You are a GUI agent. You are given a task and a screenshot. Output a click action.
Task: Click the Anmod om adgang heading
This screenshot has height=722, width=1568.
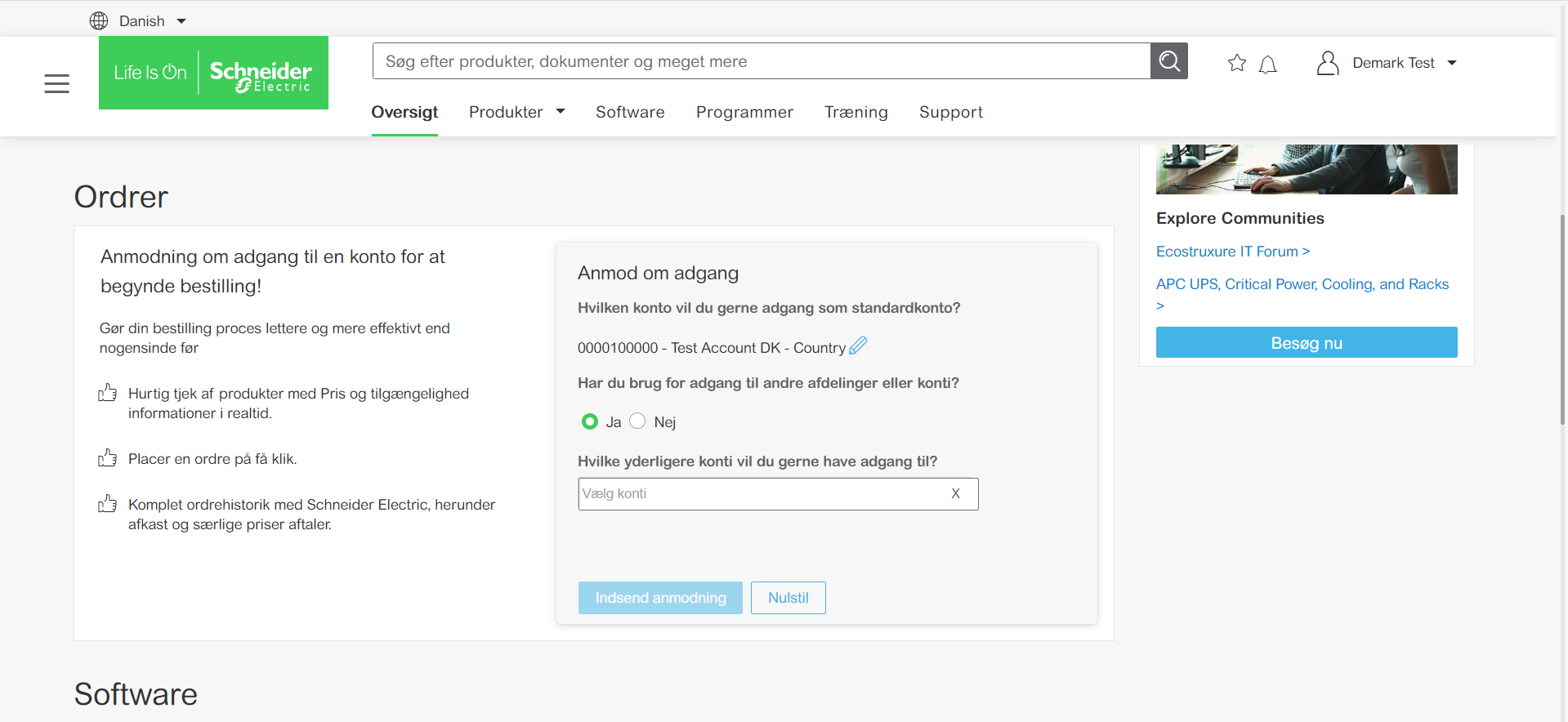click(658, 273)
